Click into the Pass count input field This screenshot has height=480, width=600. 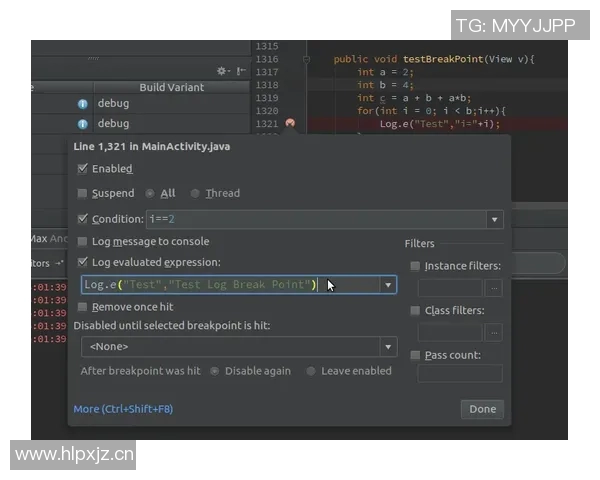[459, 373]
